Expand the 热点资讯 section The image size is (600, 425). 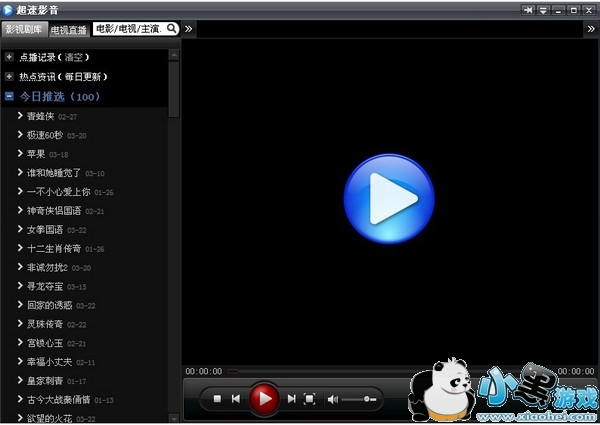pos(9,77)
